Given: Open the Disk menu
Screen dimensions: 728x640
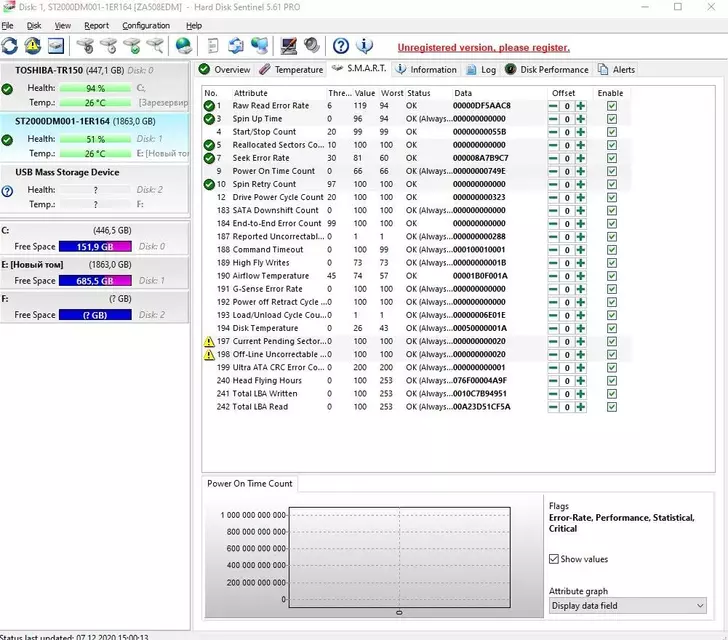Looking at the screenshot, I should (34, 26).
